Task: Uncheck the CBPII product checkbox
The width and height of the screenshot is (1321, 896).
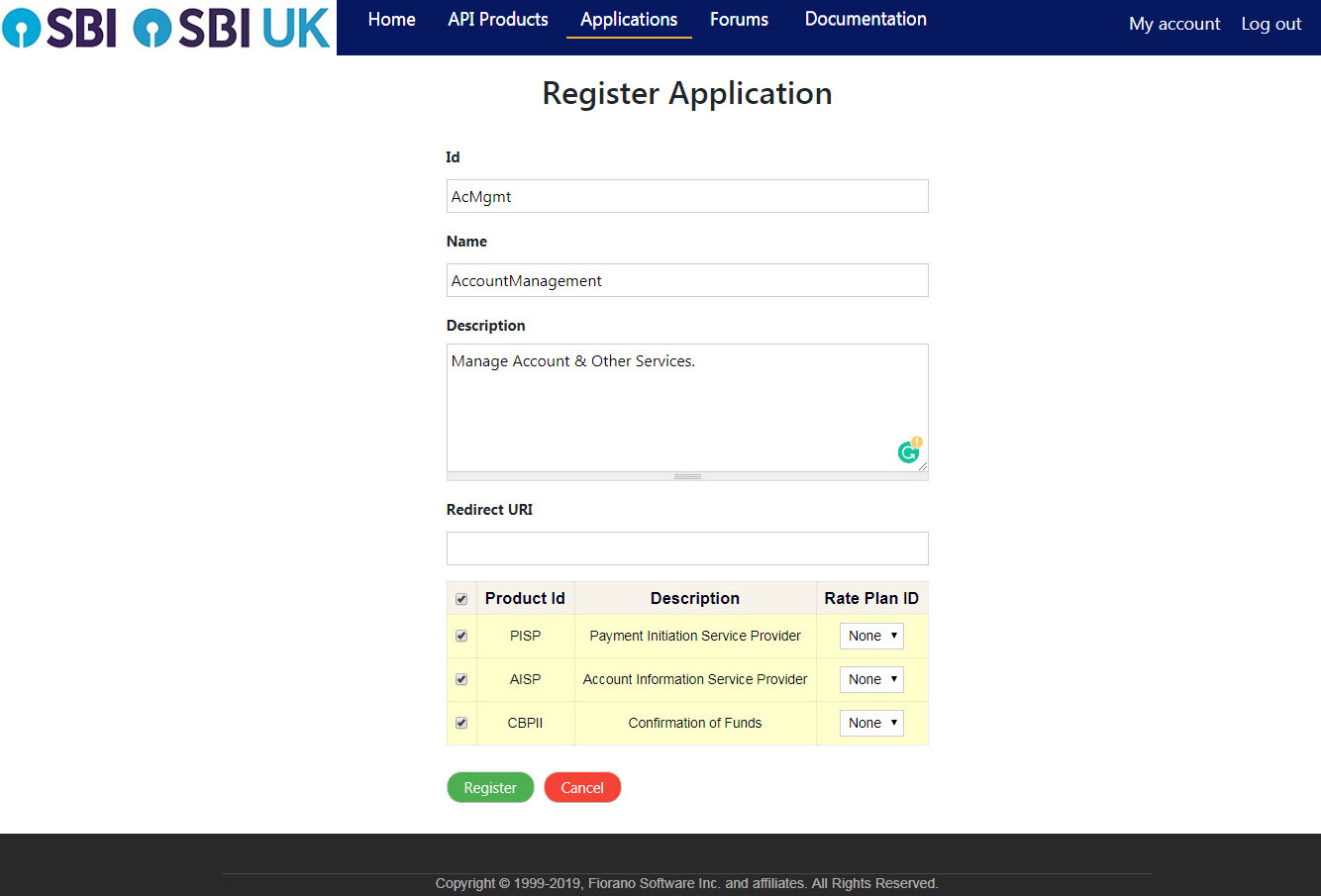Action: 461,723
